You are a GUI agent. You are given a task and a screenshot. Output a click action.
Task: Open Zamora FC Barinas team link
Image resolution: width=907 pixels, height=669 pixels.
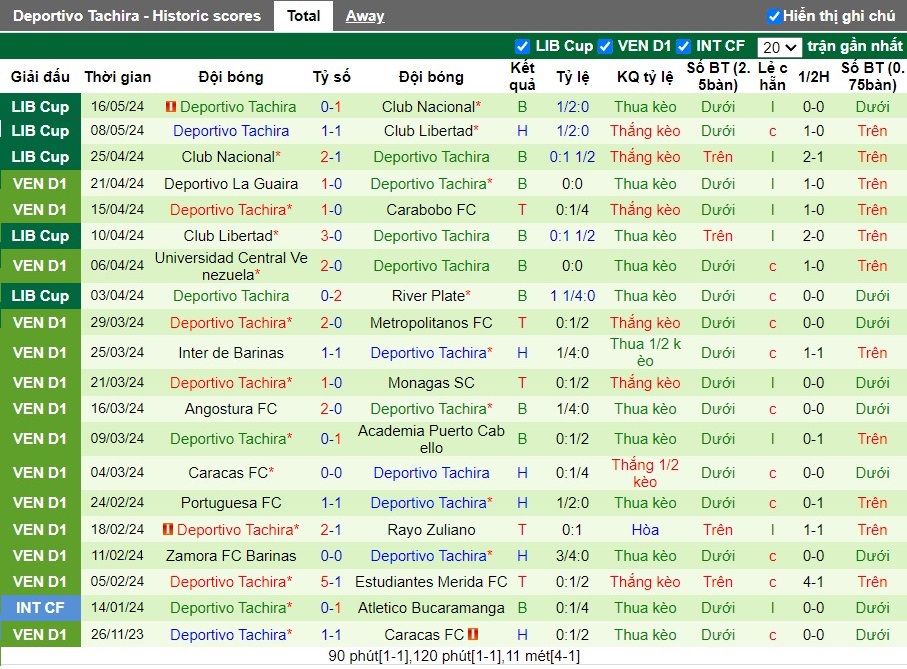click(x=231, y=556)
